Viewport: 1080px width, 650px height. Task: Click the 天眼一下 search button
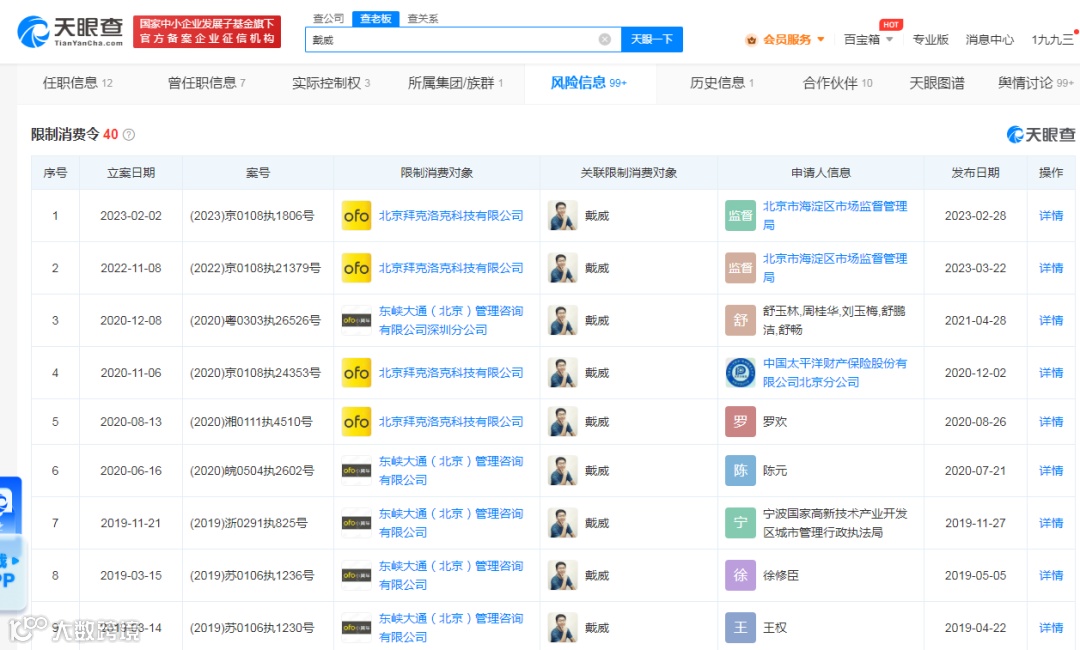click(652, 39)
